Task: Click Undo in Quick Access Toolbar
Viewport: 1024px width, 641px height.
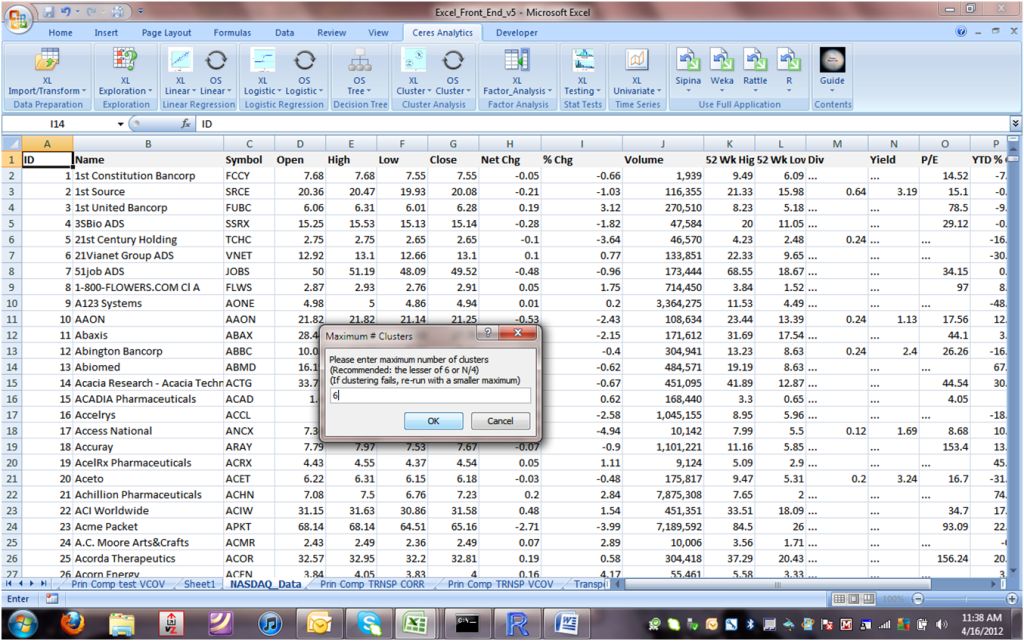Action: tap(65, 11)
